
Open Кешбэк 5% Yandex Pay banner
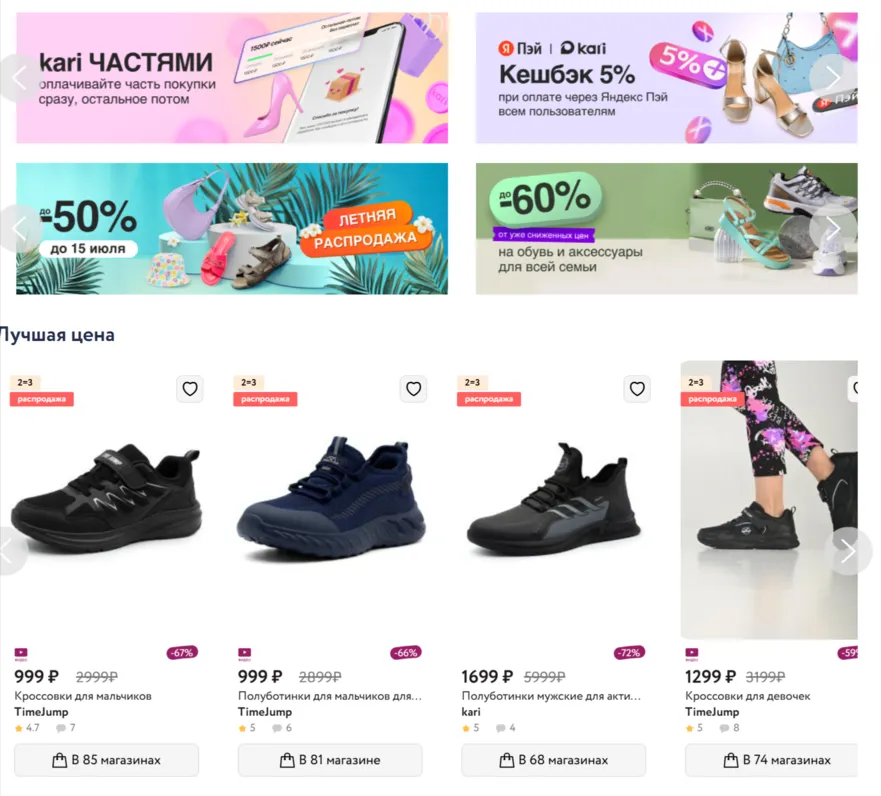click(666, 78)
